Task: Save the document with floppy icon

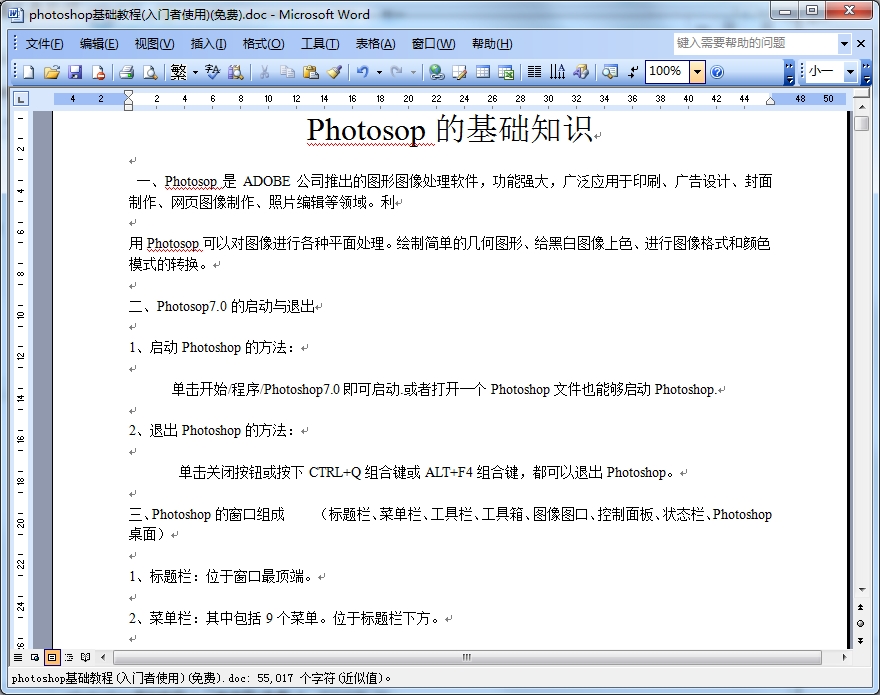Action: click(x=75, y=72)
